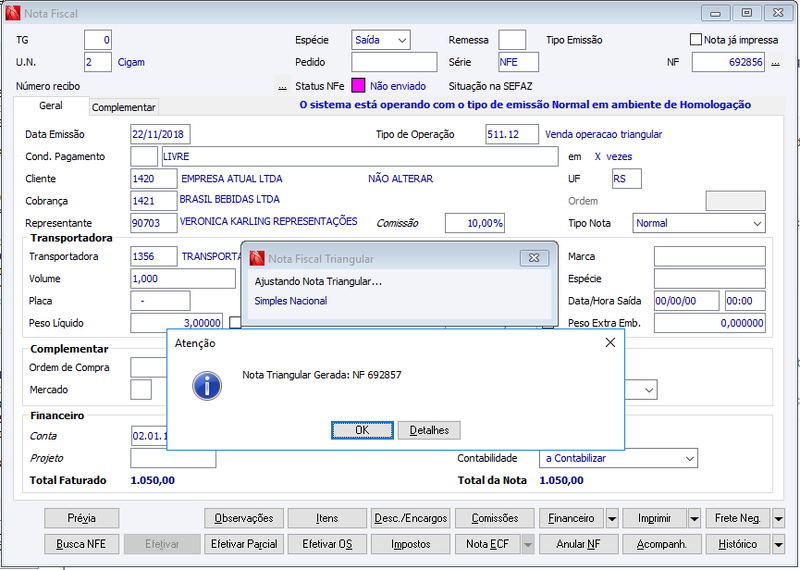
Task: Click the Nota Fiscal Triangular dialog icon
Action: pyautogui.click(x=257, y=258)
